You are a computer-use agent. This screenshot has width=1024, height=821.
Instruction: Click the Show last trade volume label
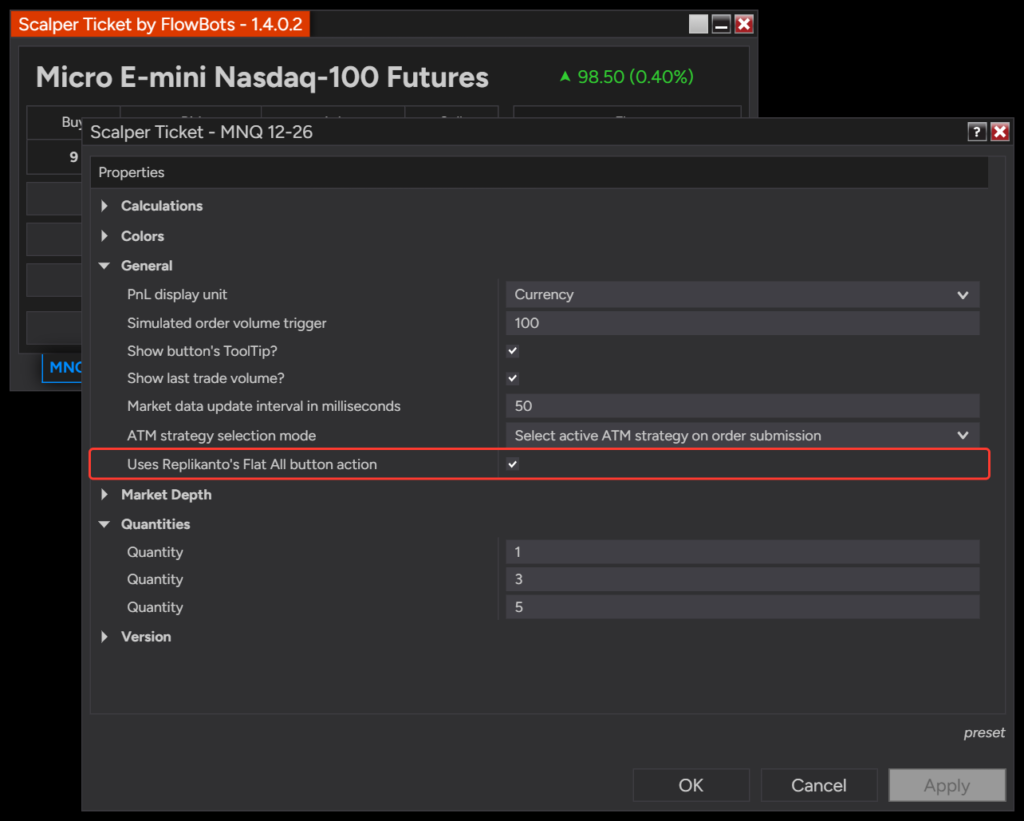click(x=206, y=378)
